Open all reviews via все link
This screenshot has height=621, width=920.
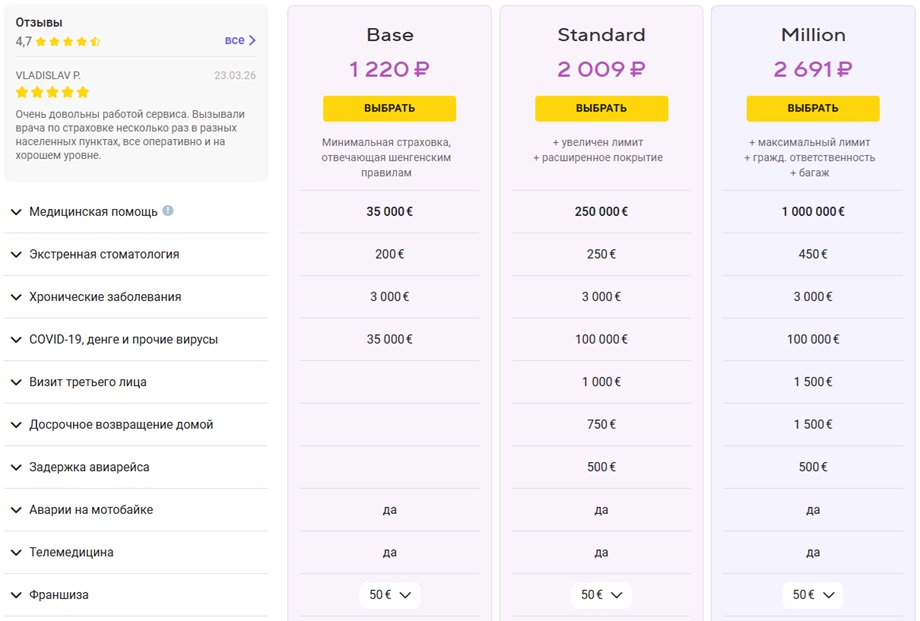point(235,40)
